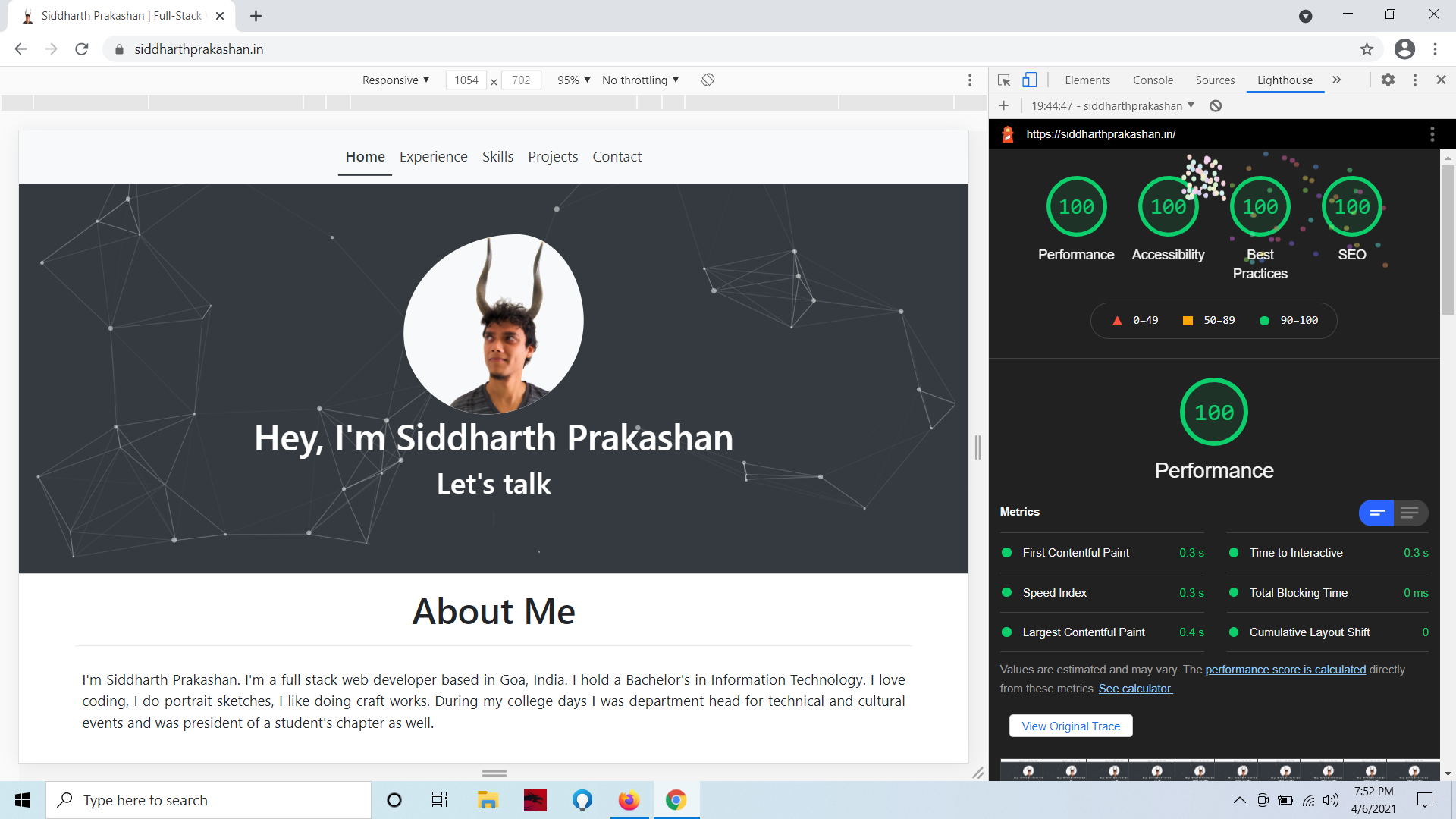Image resolution: width=1456 pixels, height=819 pixels.
Task: Open the Projects section on the website
Action: point(553,156)
